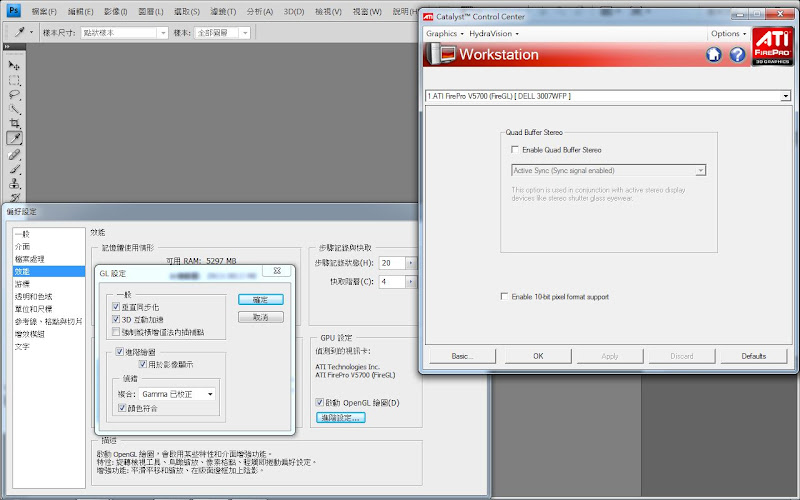Image resolution: width=800 pixels, height=500 pixels.
Task: Click the ATI FirePro logo
Action: (772, 46)
